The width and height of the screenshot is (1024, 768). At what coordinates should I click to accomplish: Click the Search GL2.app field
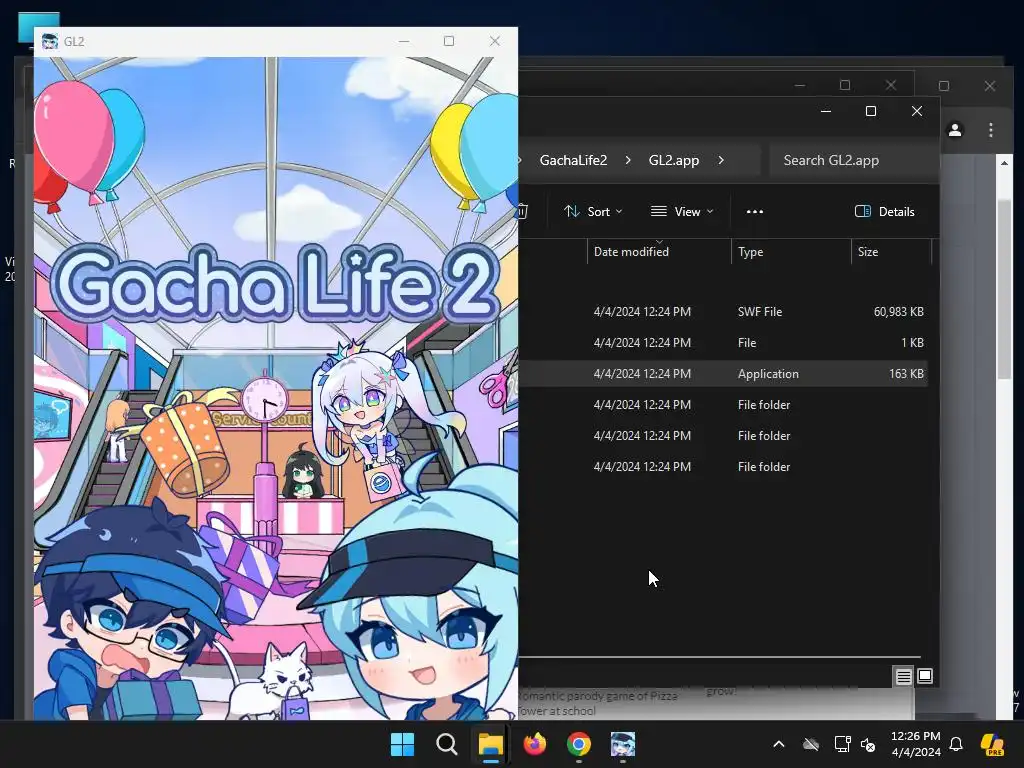point(853,160)
